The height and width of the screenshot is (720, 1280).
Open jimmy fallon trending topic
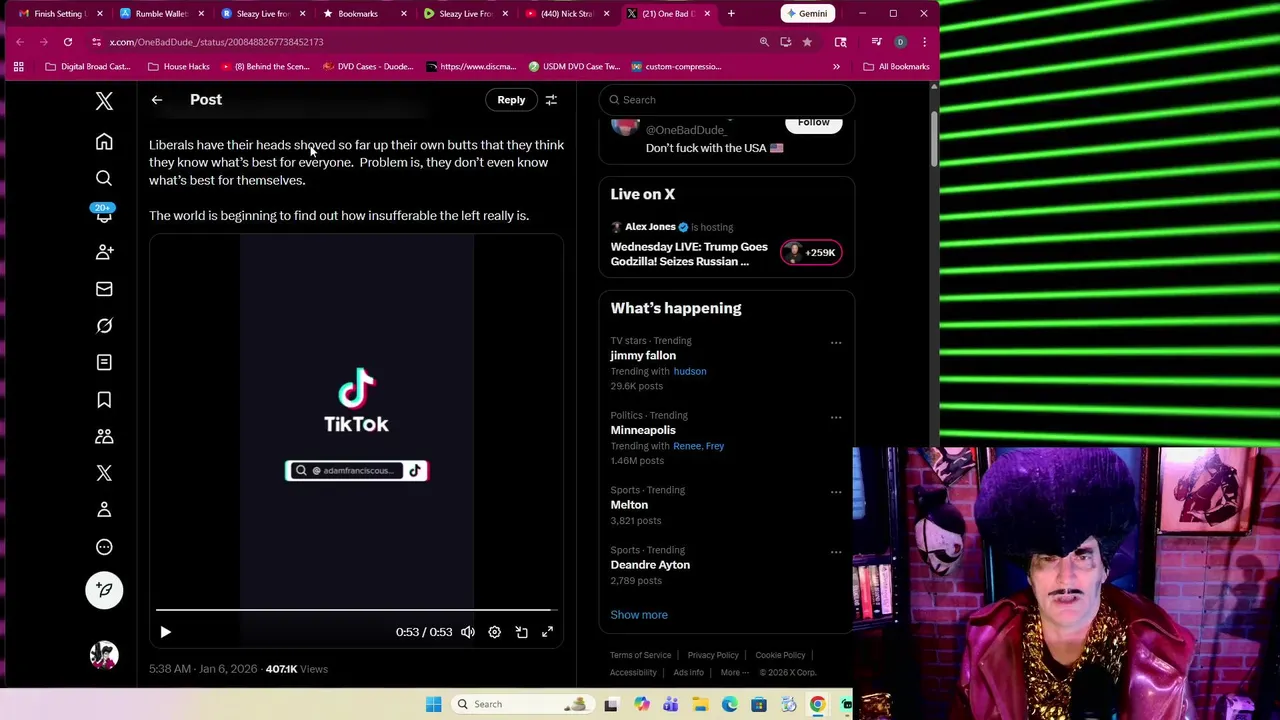pyautogui.click(x=643, y=356)
